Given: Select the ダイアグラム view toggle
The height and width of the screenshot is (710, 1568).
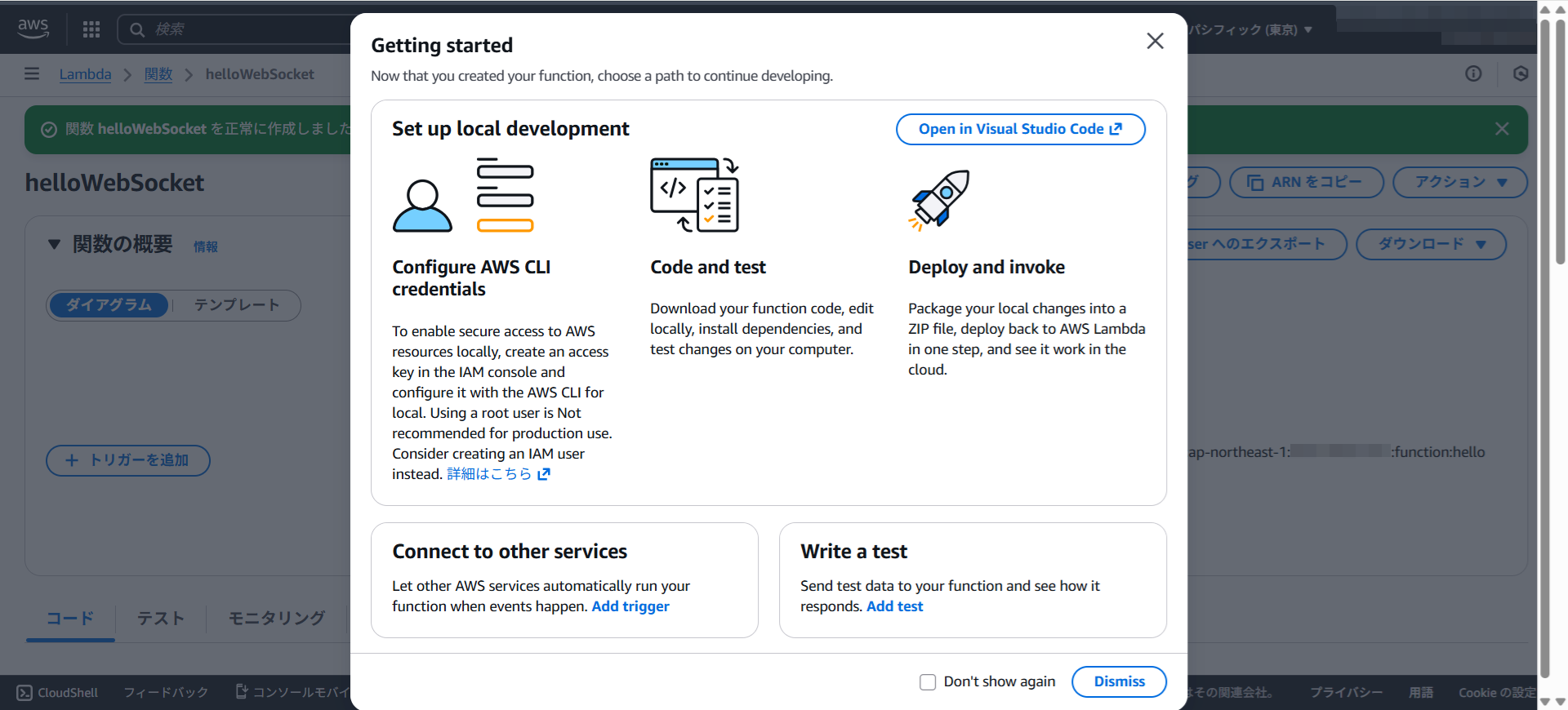Looking at the screenshot, I should (109, 305).
